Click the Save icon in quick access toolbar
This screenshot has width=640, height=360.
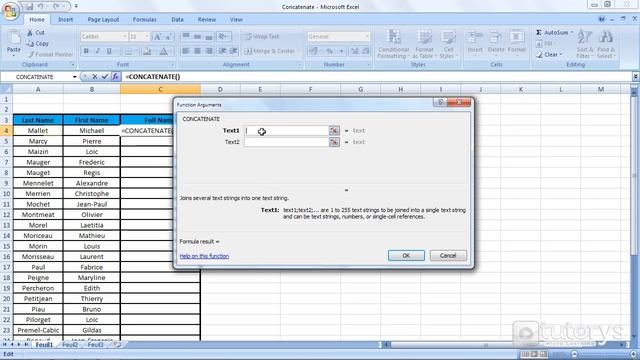coord(29,7)
